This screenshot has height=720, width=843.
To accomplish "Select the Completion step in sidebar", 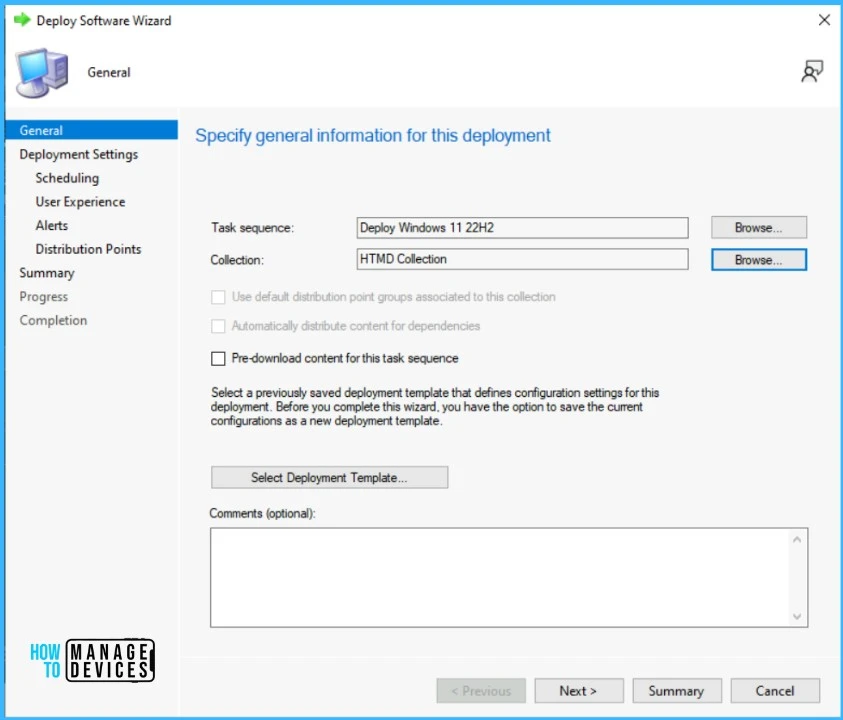I will pos(53,320).
